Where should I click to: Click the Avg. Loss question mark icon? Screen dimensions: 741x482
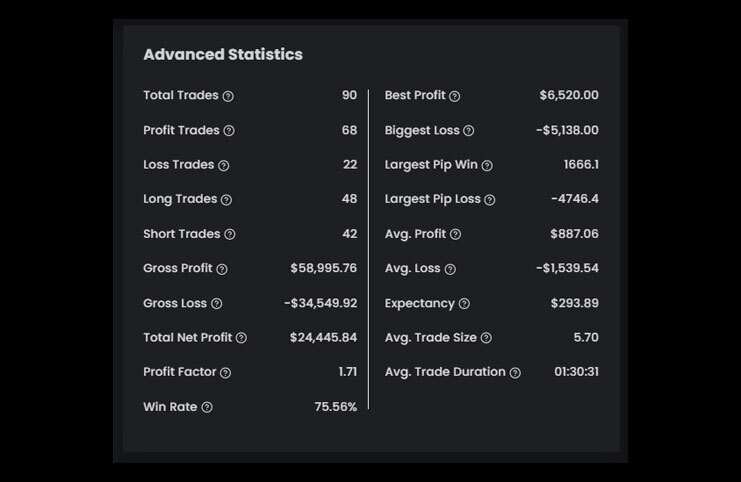[450, 269]
